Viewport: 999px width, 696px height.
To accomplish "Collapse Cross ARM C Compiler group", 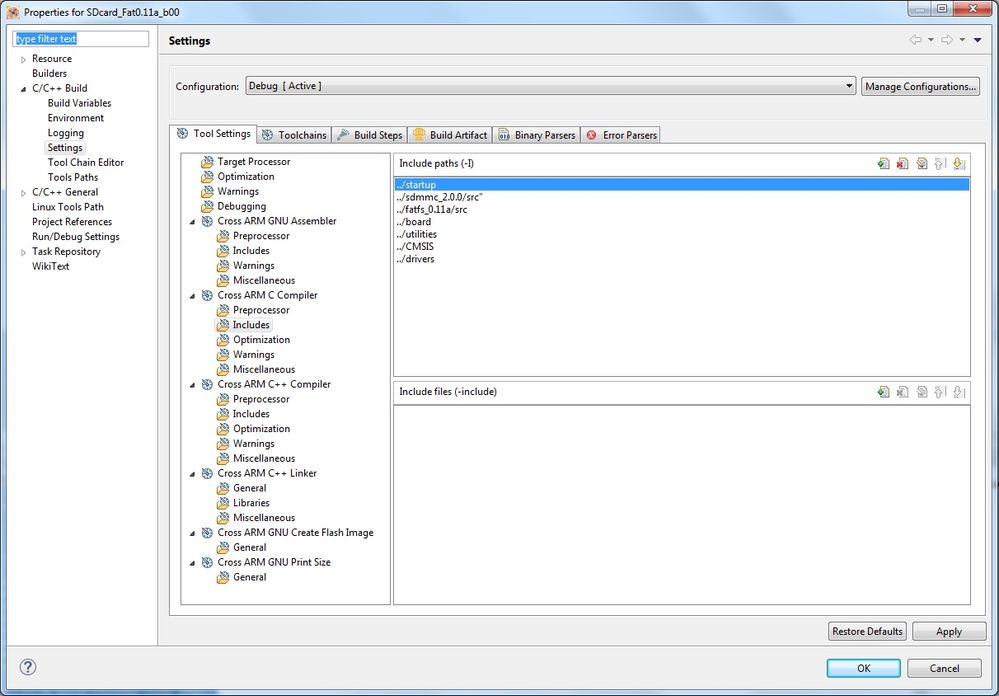I will click(x=192, y=296).
